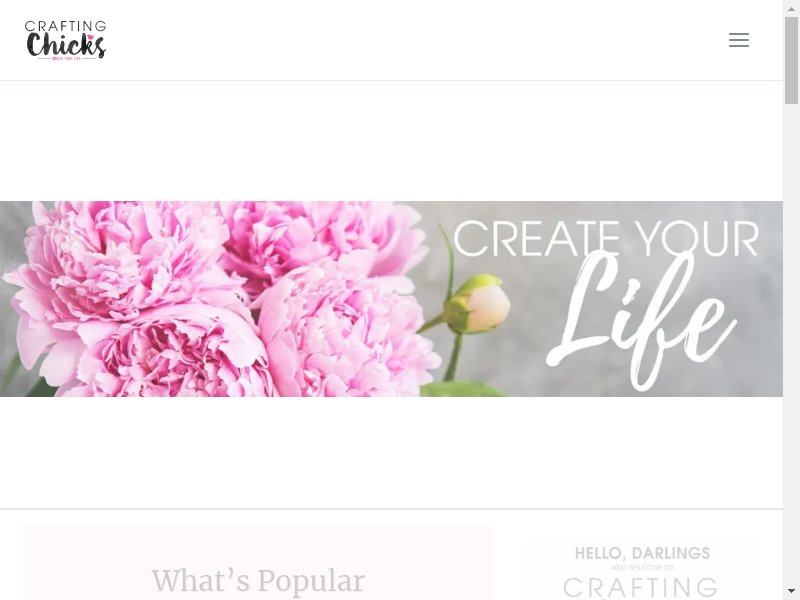Screen dimensions: 800x600
Task: Click the scrollbar up arrow
Action: (791, 9)
